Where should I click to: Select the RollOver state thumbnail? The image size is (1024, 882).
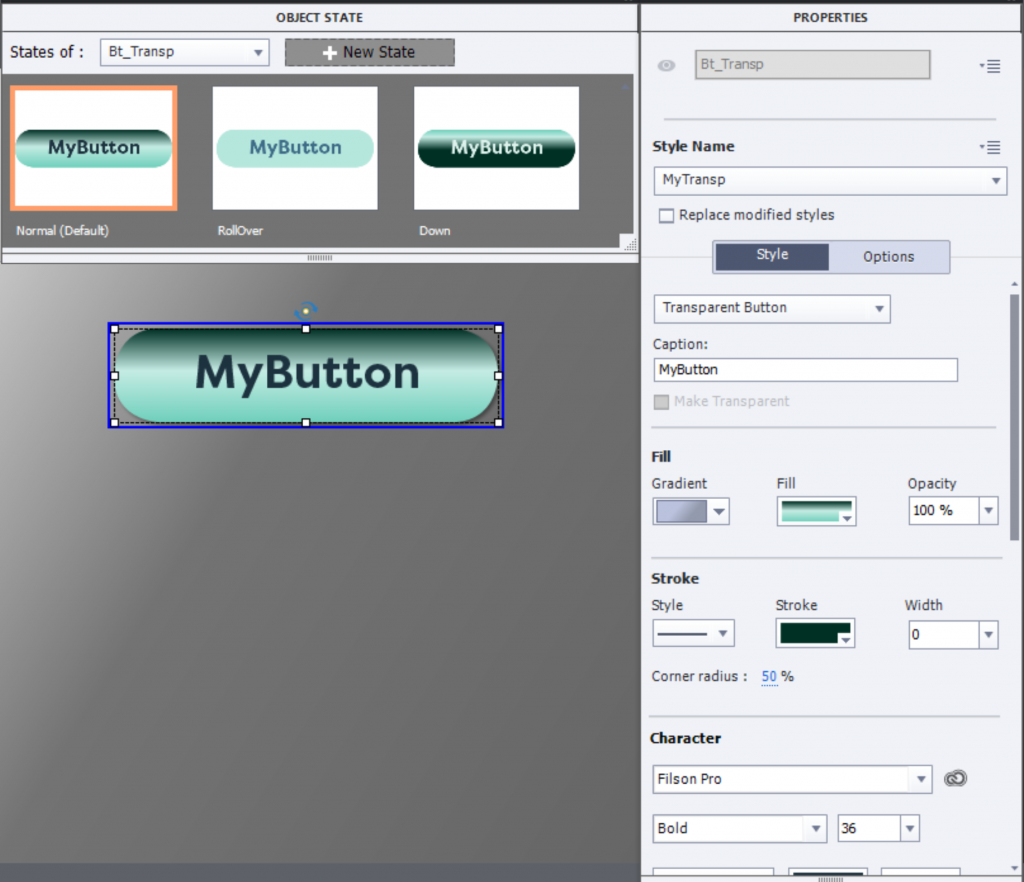click(295, 148)
